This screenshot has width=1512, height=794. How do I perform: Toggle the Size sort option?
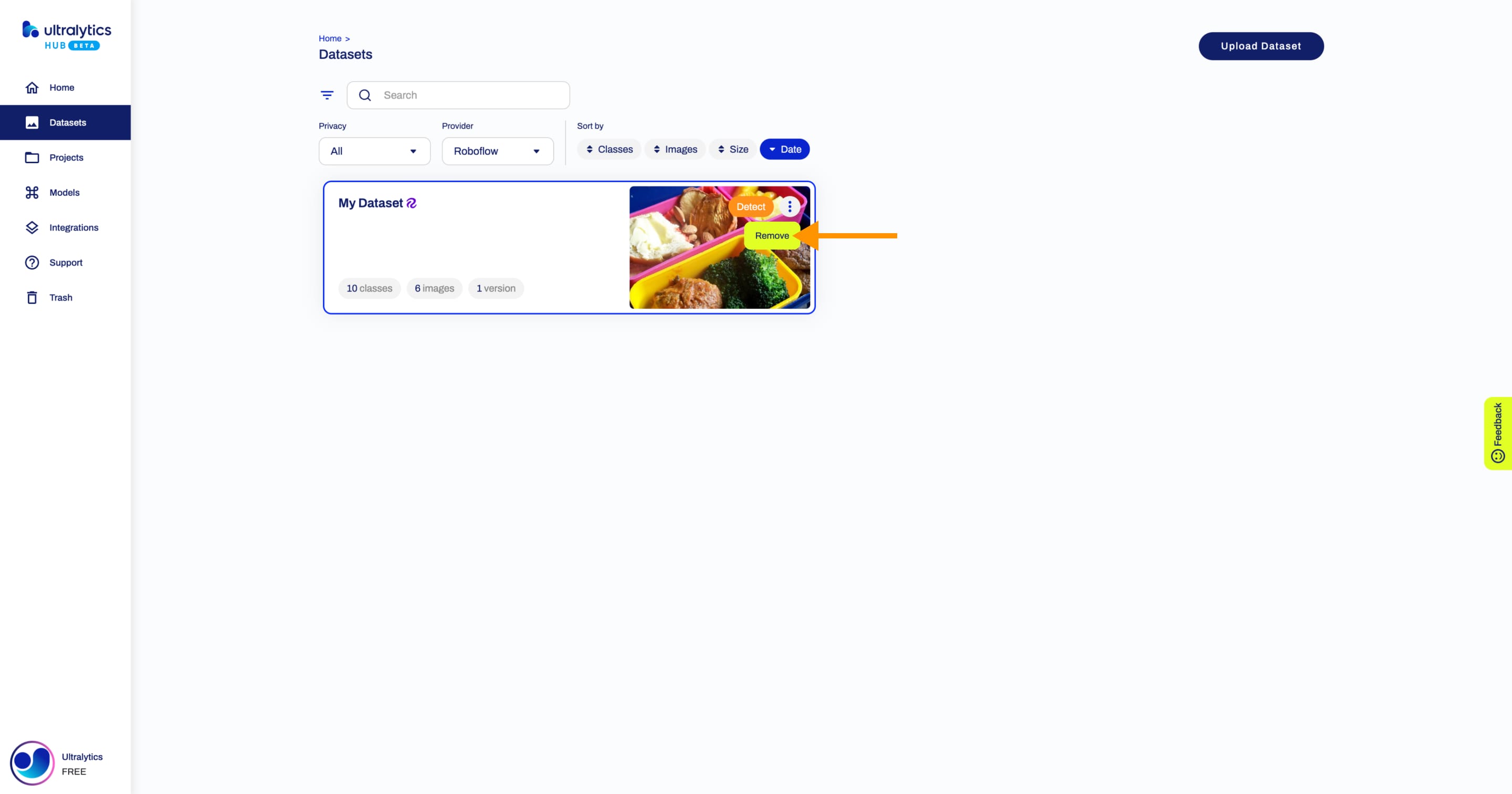point(733,149)
